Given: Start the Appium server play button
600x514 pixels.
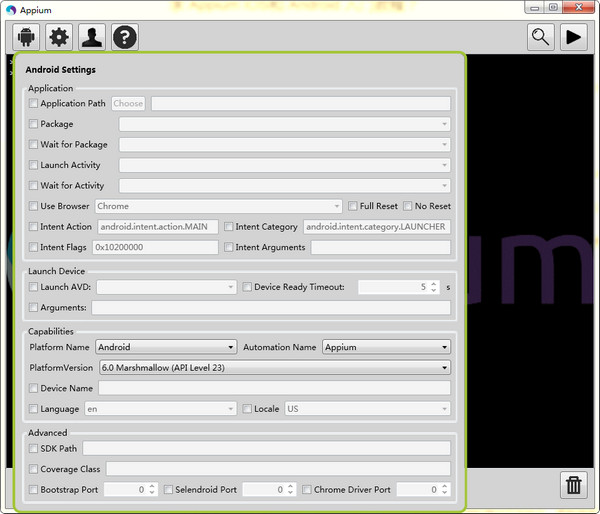Looking at the screenshot, I should [x=574, y=38].
